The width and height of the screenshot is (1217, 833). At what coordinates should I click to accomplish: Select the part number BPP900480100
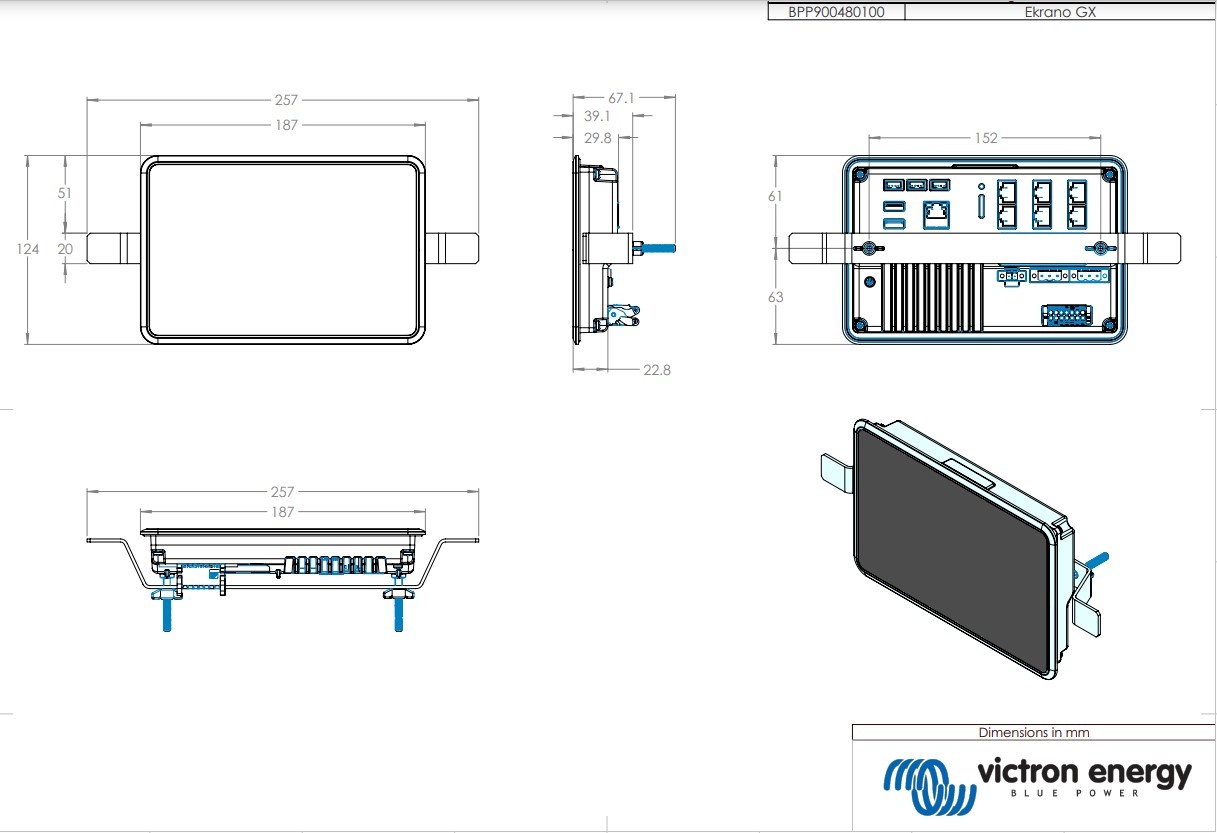click(x=836, y=12)
